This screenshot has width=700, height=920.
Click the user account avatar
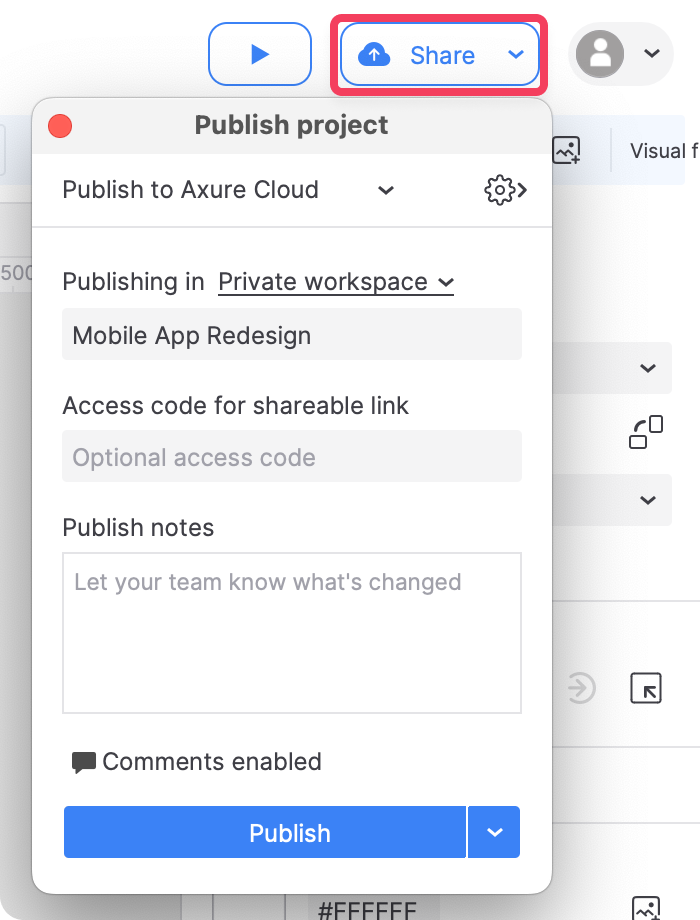point(600,54)
